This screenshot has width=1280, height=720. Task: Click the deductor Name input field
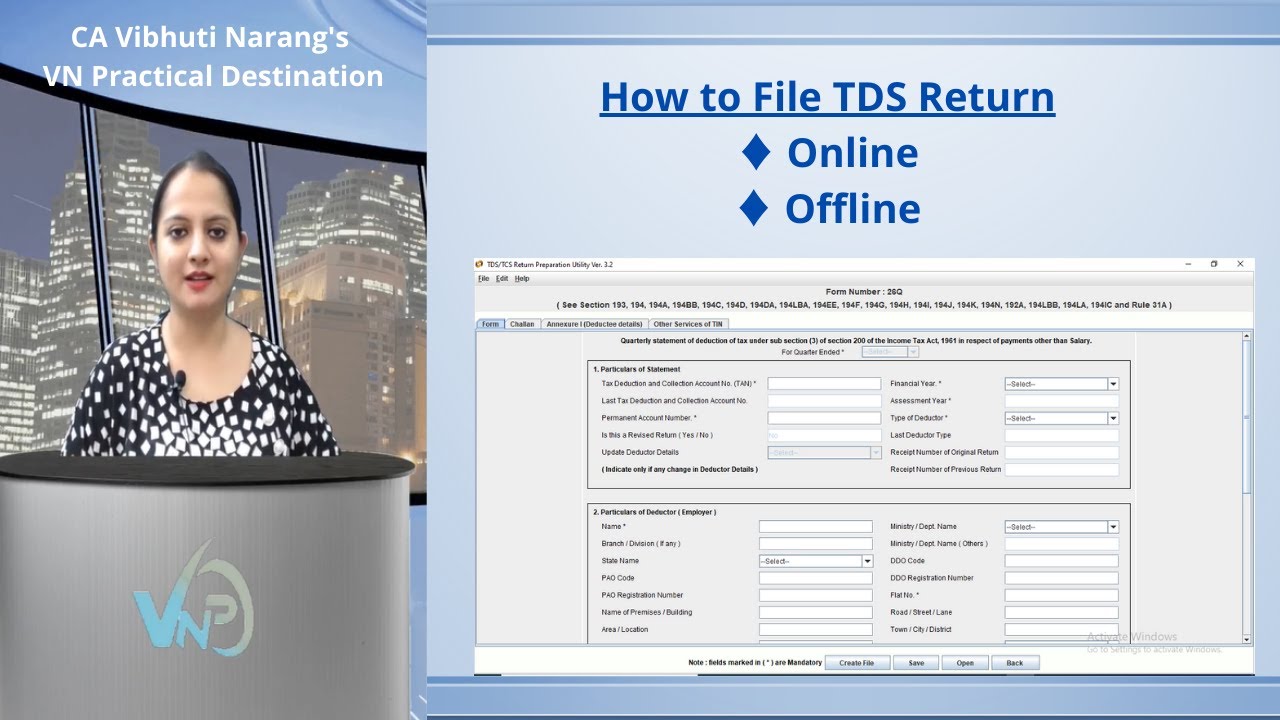pos(816,527)
